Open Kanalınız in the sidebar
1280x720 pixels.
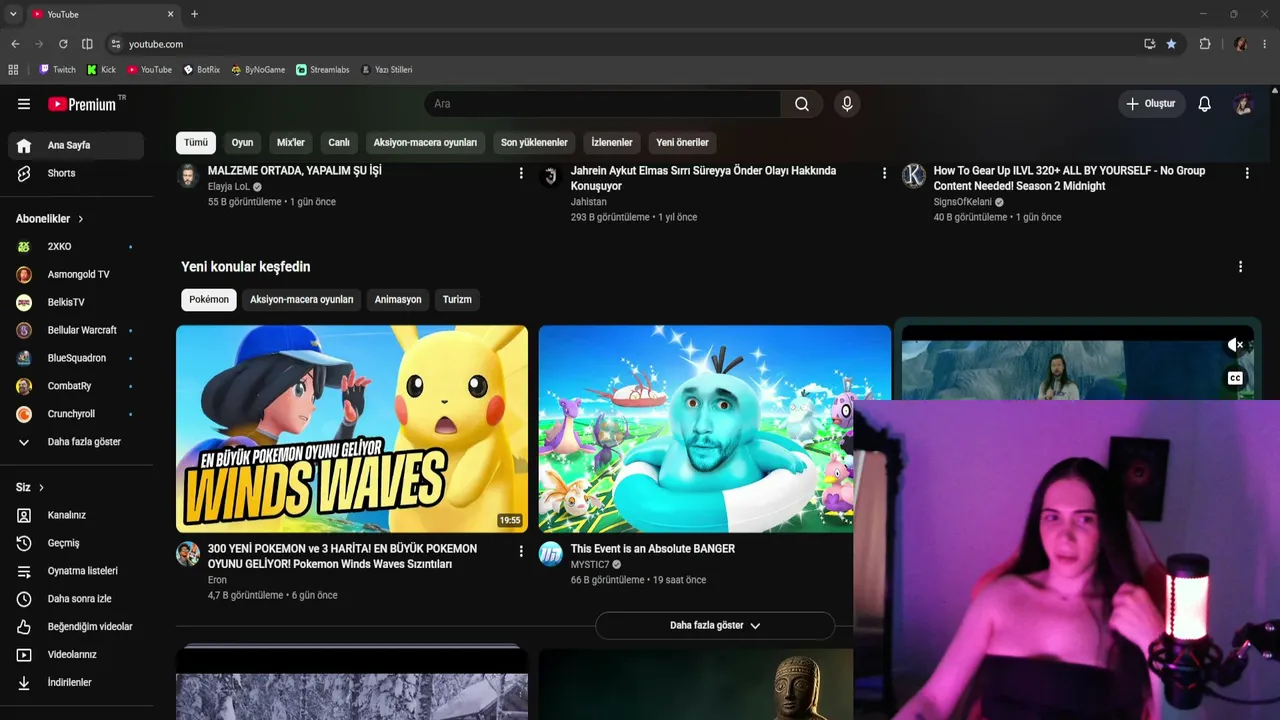pyautogui.click(x=76, y=515)
